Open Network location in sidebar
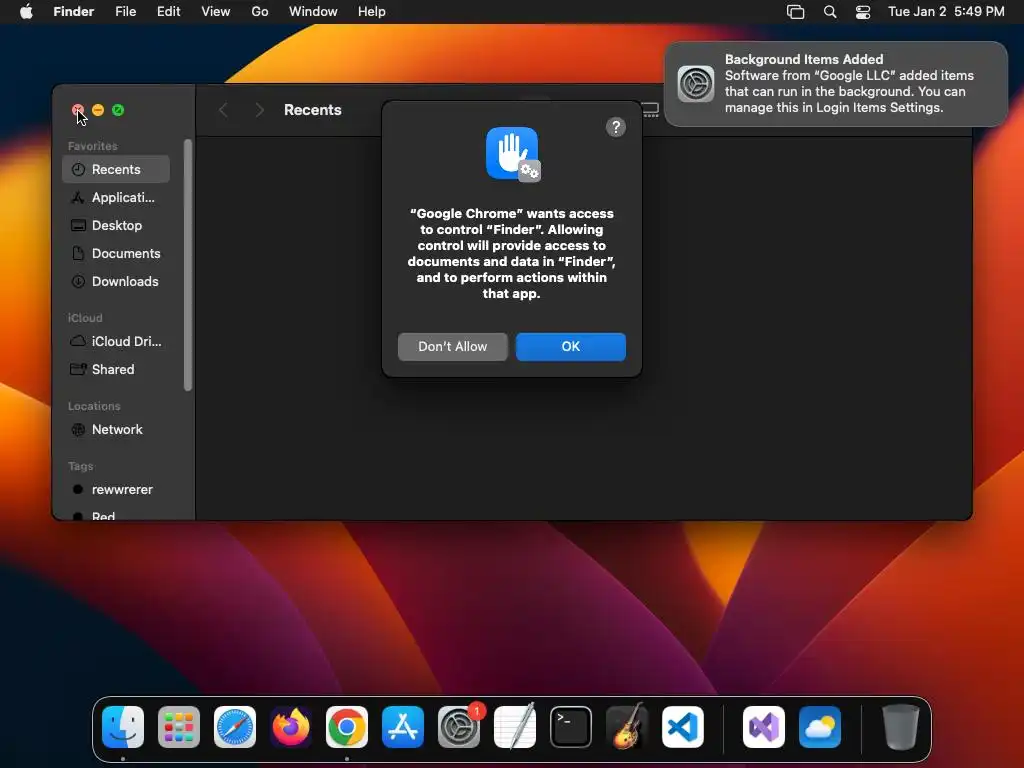The image size is (1024, 768). (116, 430)
